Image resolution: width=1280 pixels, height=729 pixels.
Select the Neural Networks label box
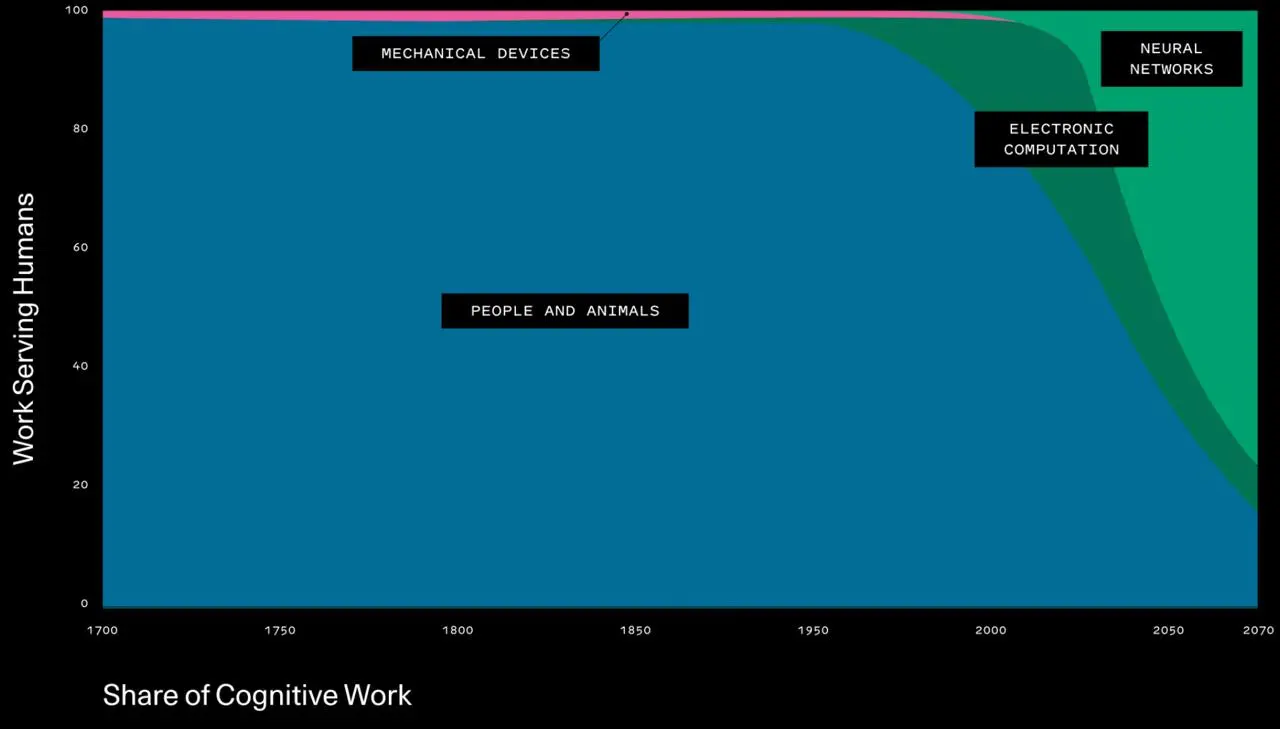coord(1171,59)
